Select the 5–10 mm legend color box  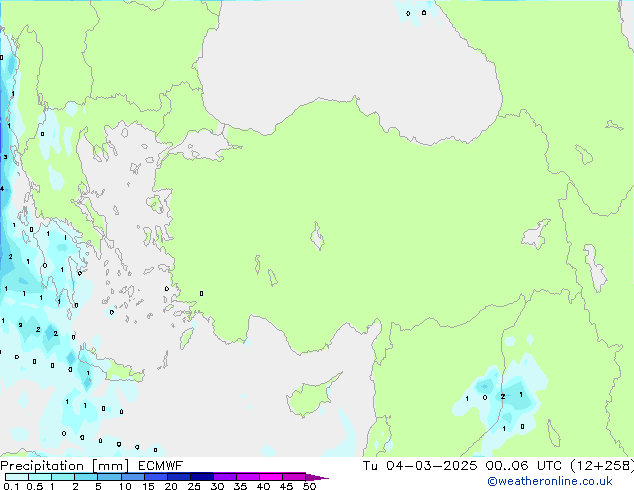[x=109, y=477]
